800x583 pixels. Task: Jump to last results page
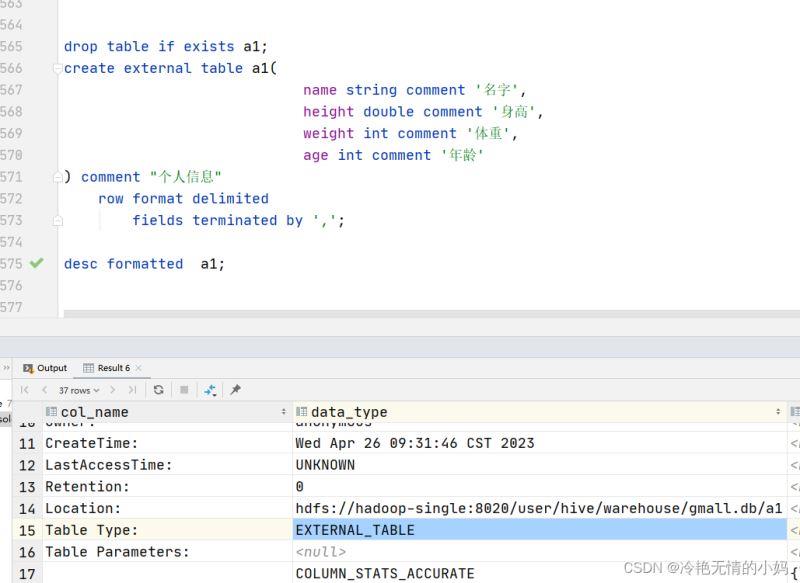click(x=132, y=390)
